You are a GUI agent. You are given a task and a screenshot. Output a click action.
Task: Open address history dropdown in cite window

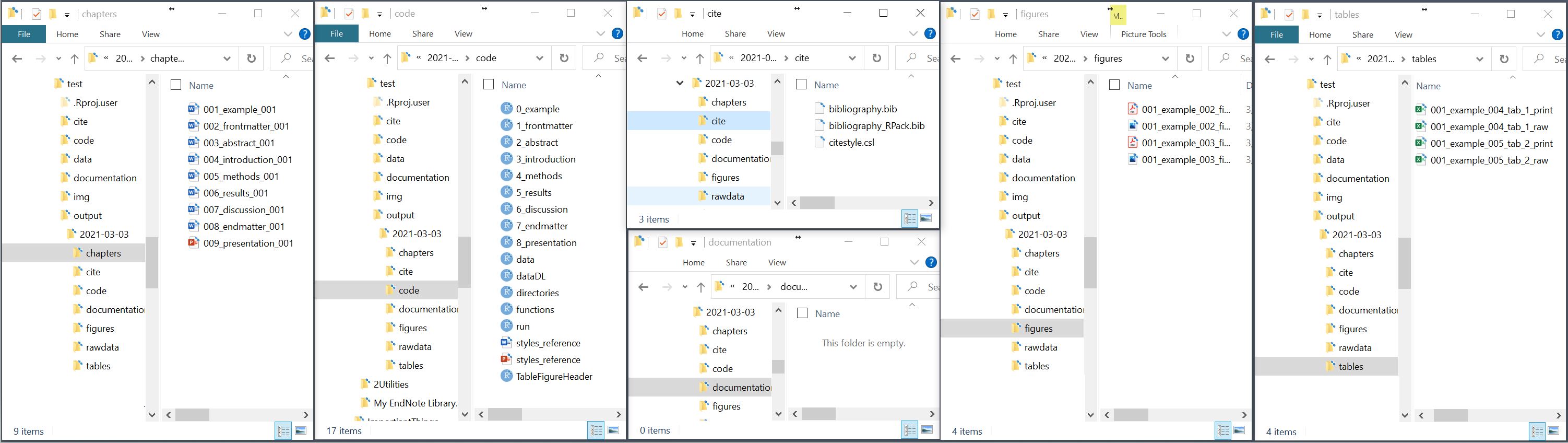click(852, 58)
